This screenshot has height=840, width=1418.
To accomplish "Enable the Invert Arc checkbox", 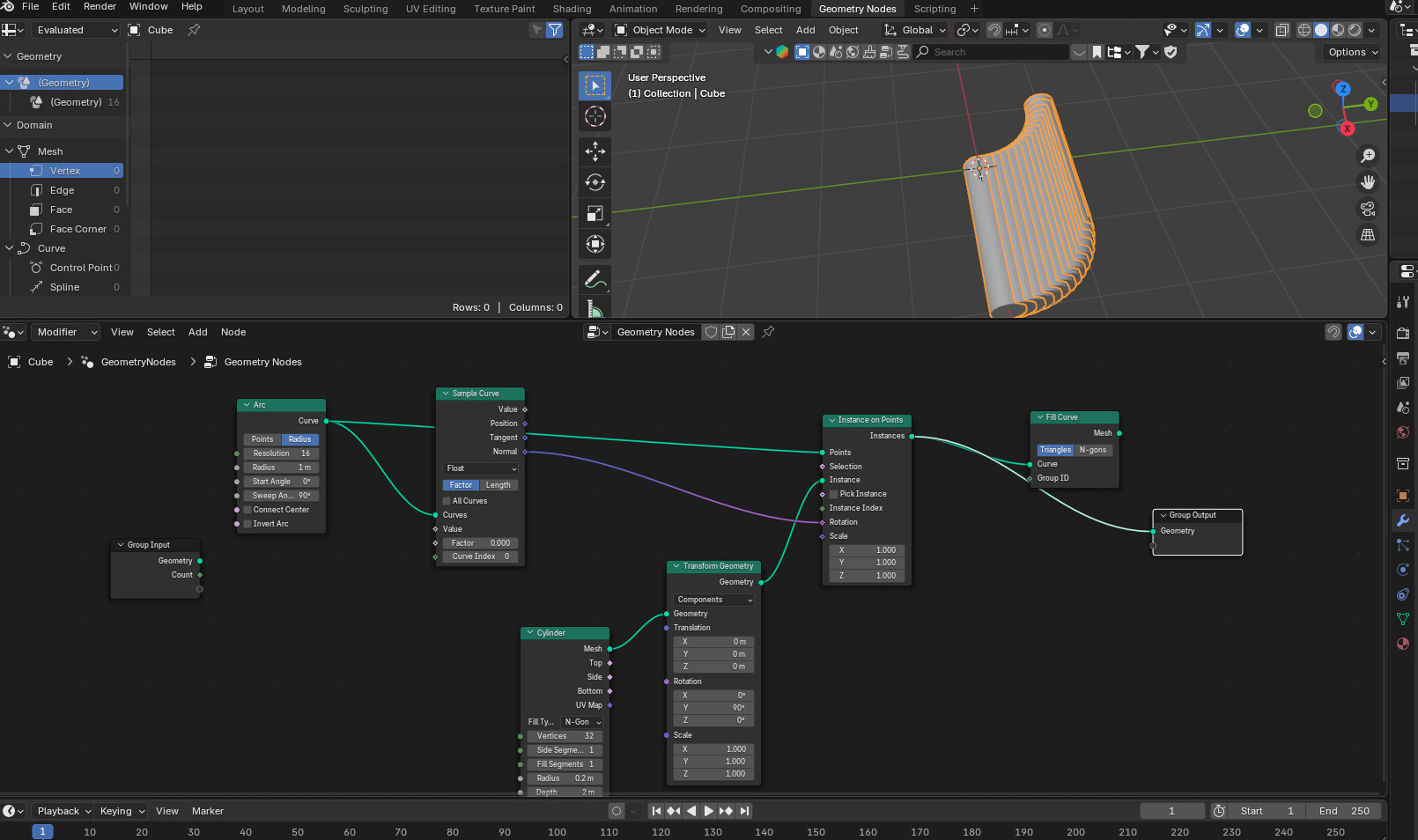I will (x=248, y=524).
